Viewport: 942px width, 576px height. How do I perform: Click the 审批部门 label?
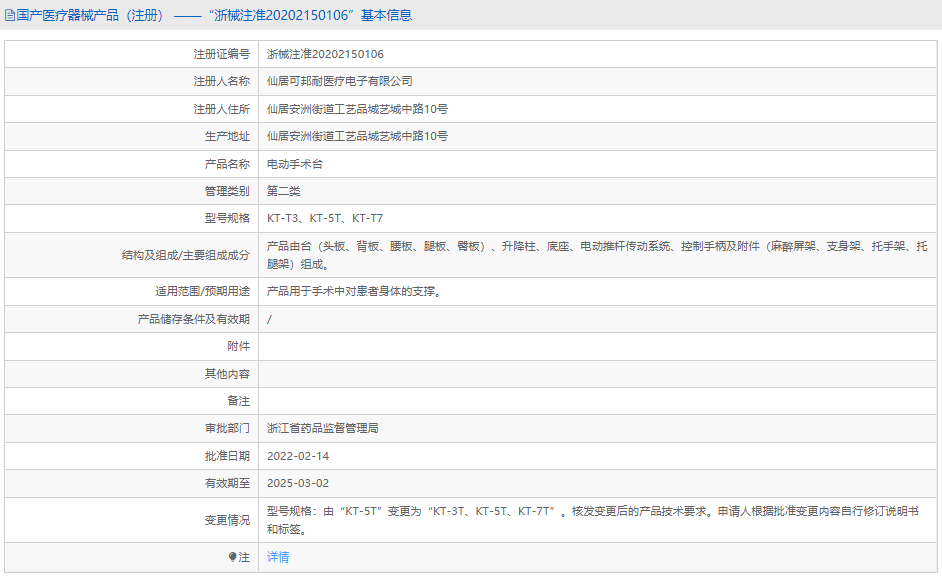tap(227, 428)
